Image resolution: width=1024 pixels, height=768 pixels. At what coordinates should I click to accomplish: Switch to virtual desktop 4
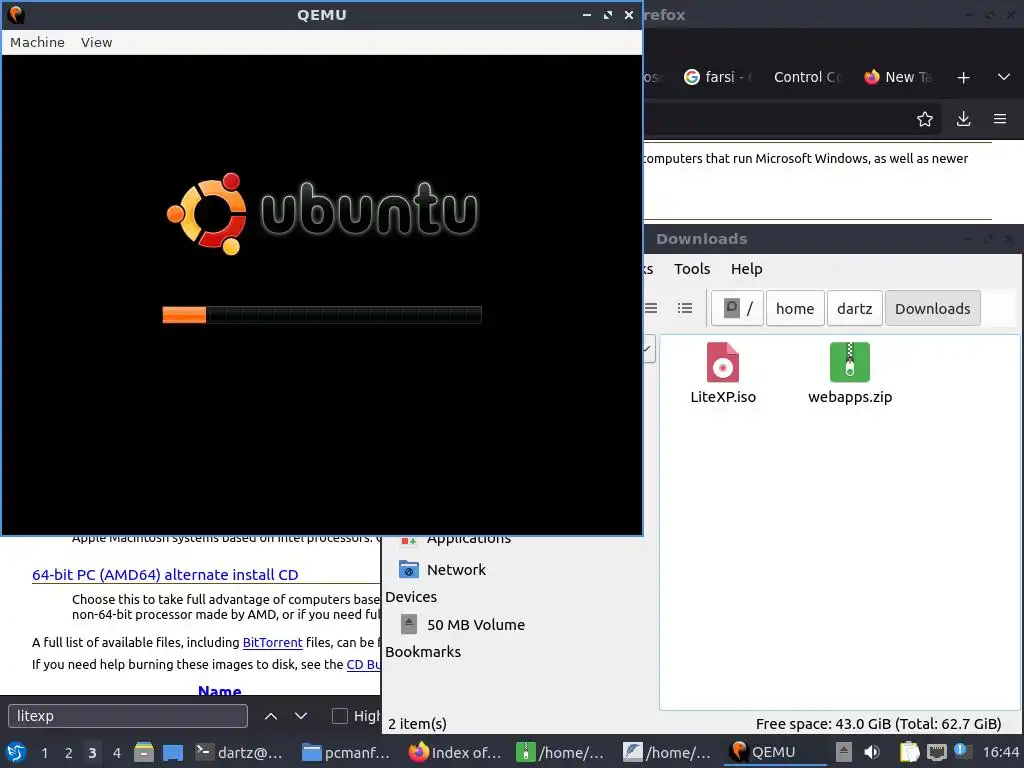point(117,753)
